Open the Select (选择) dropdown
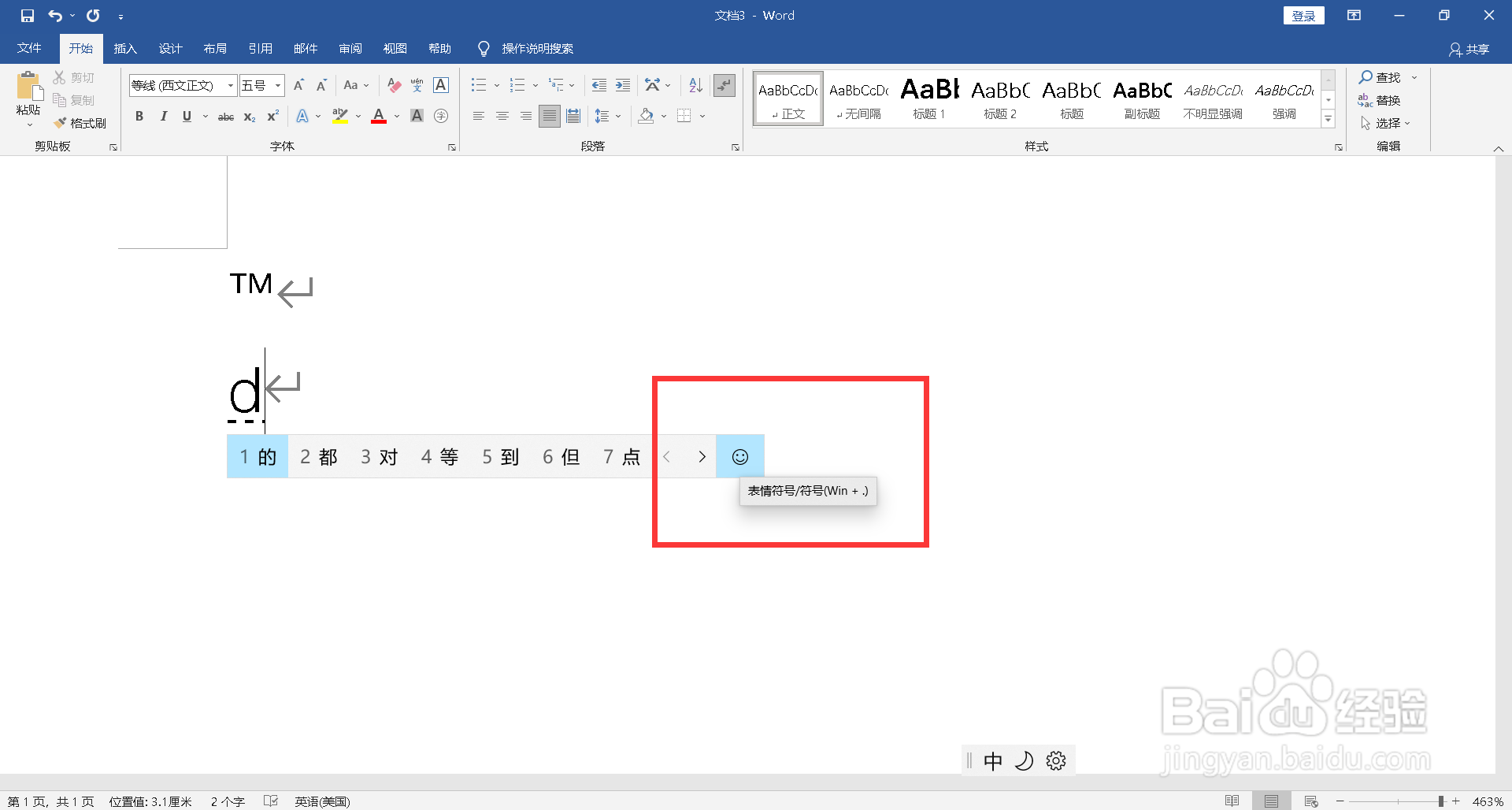The width and height of the screenshot is (1512, 810). (1385, 123)
